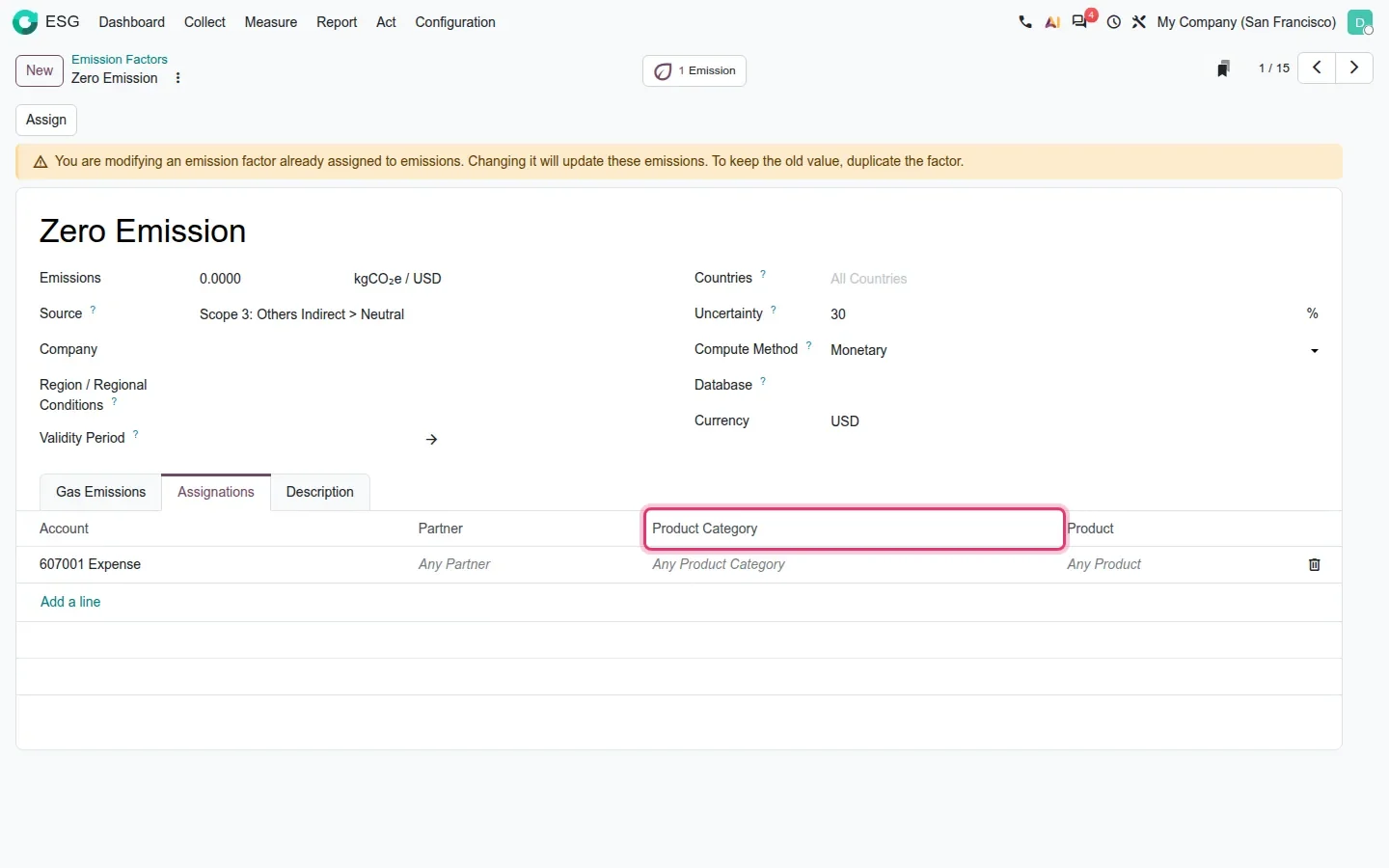
Task: Show help tooltip for Validity Period
Action: 136,434
